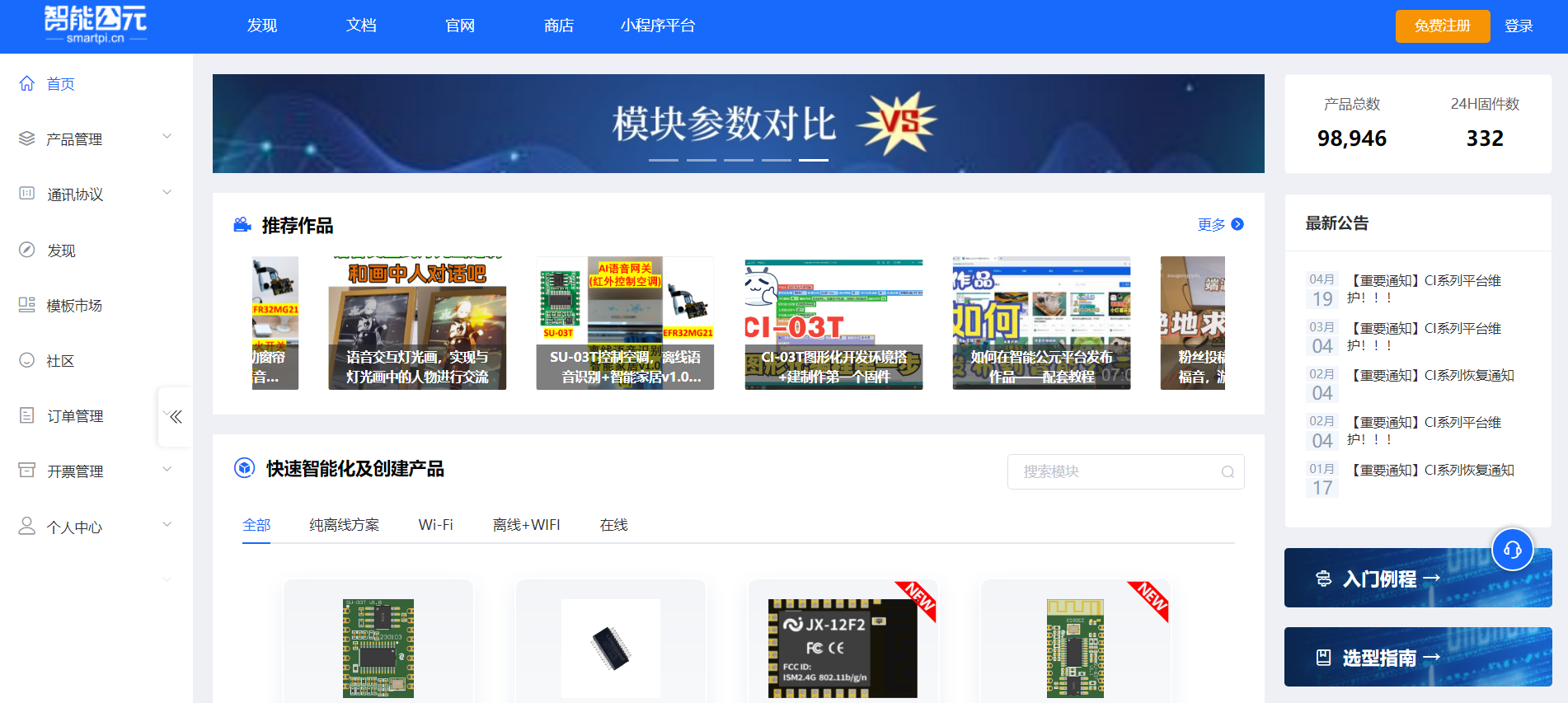Expand the 通讯协议 submenu chevron
Image resolution: width=1568 pixels, height=703 pixels.
(167, 192)
